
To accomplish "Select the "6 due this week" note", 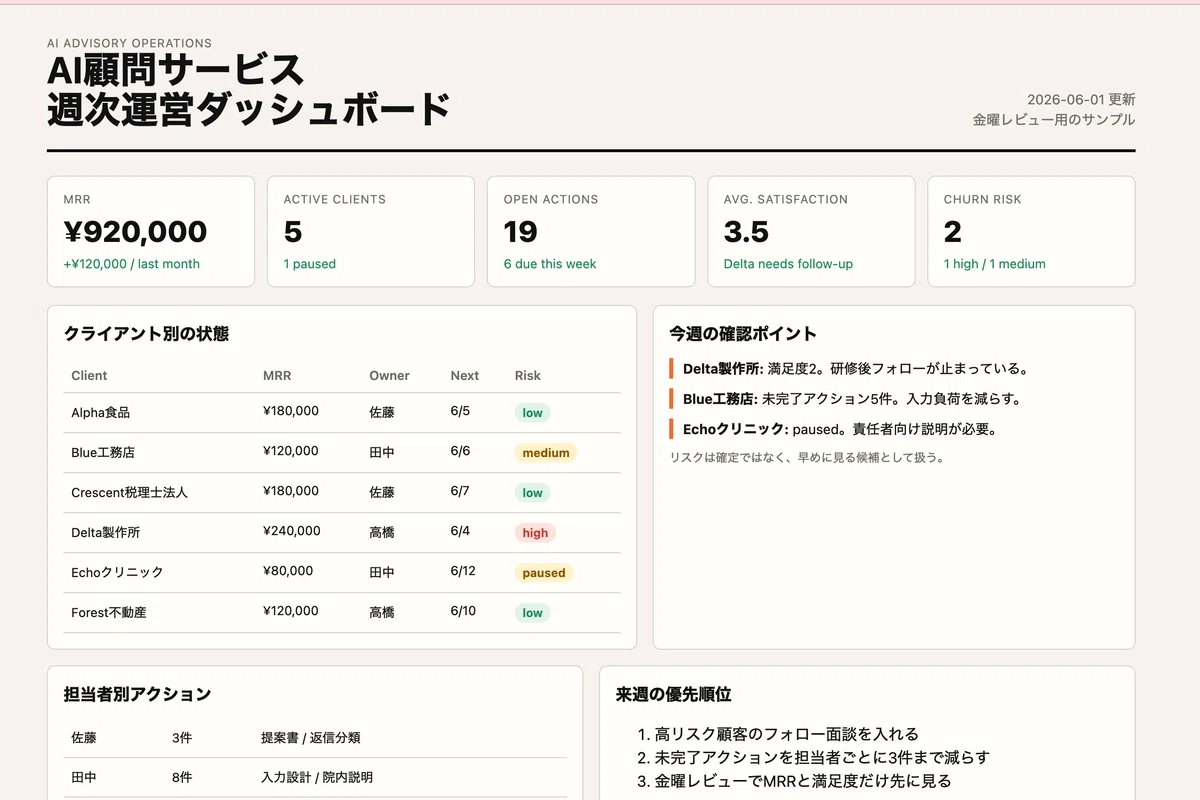I will 550,264.
